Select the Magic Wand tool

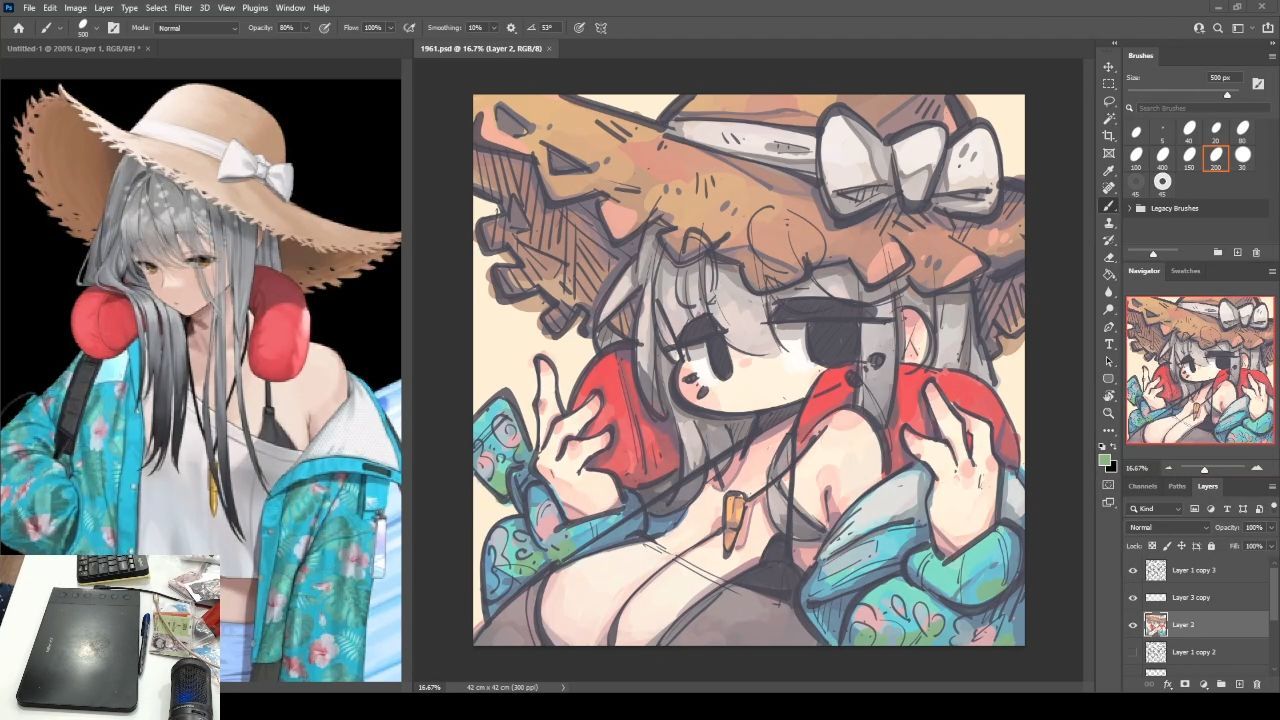1108,119
